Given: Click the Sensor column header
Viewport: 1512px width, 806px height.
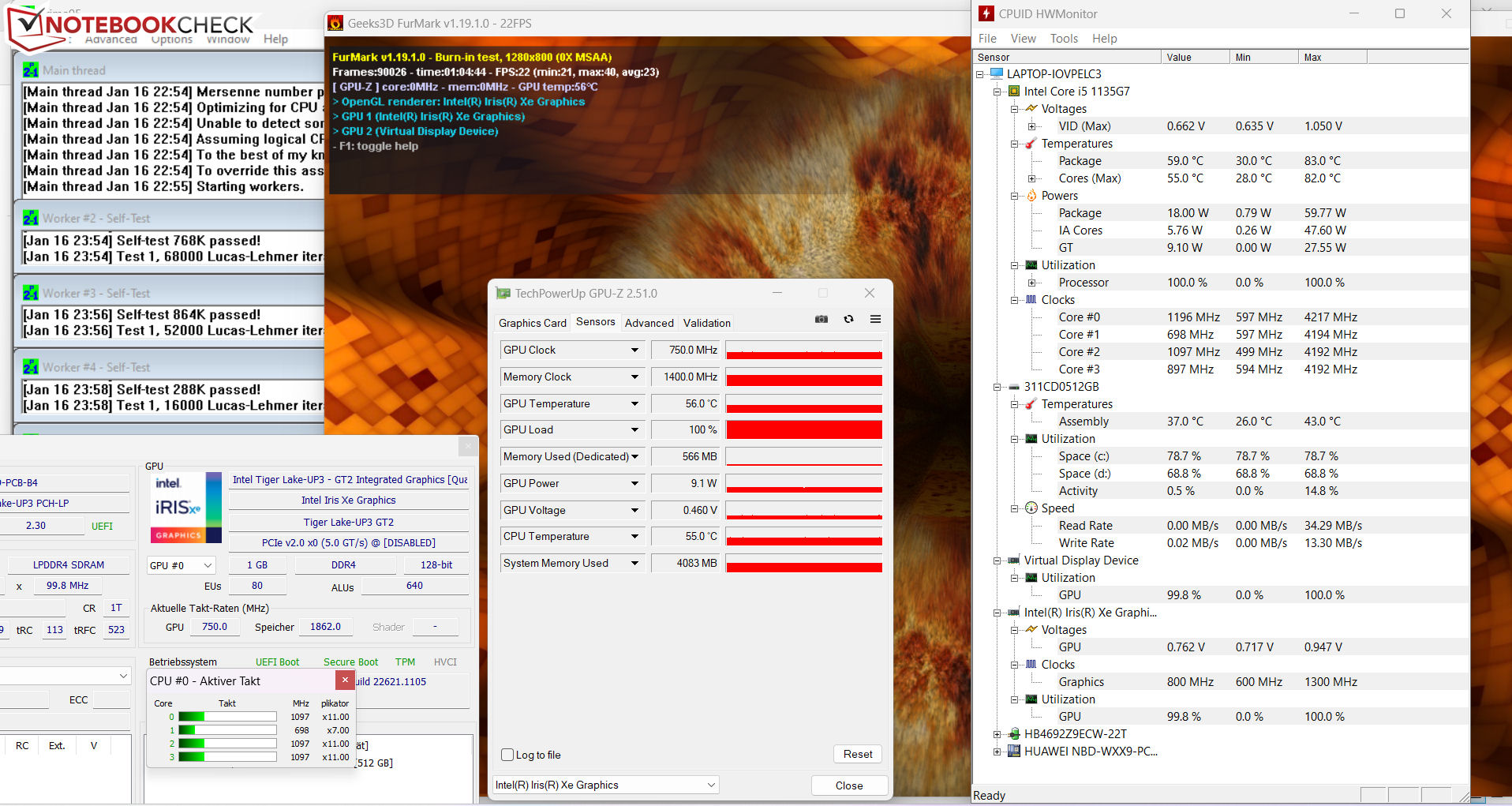Looking at the screenshot, I should [x=1068, y=57].
